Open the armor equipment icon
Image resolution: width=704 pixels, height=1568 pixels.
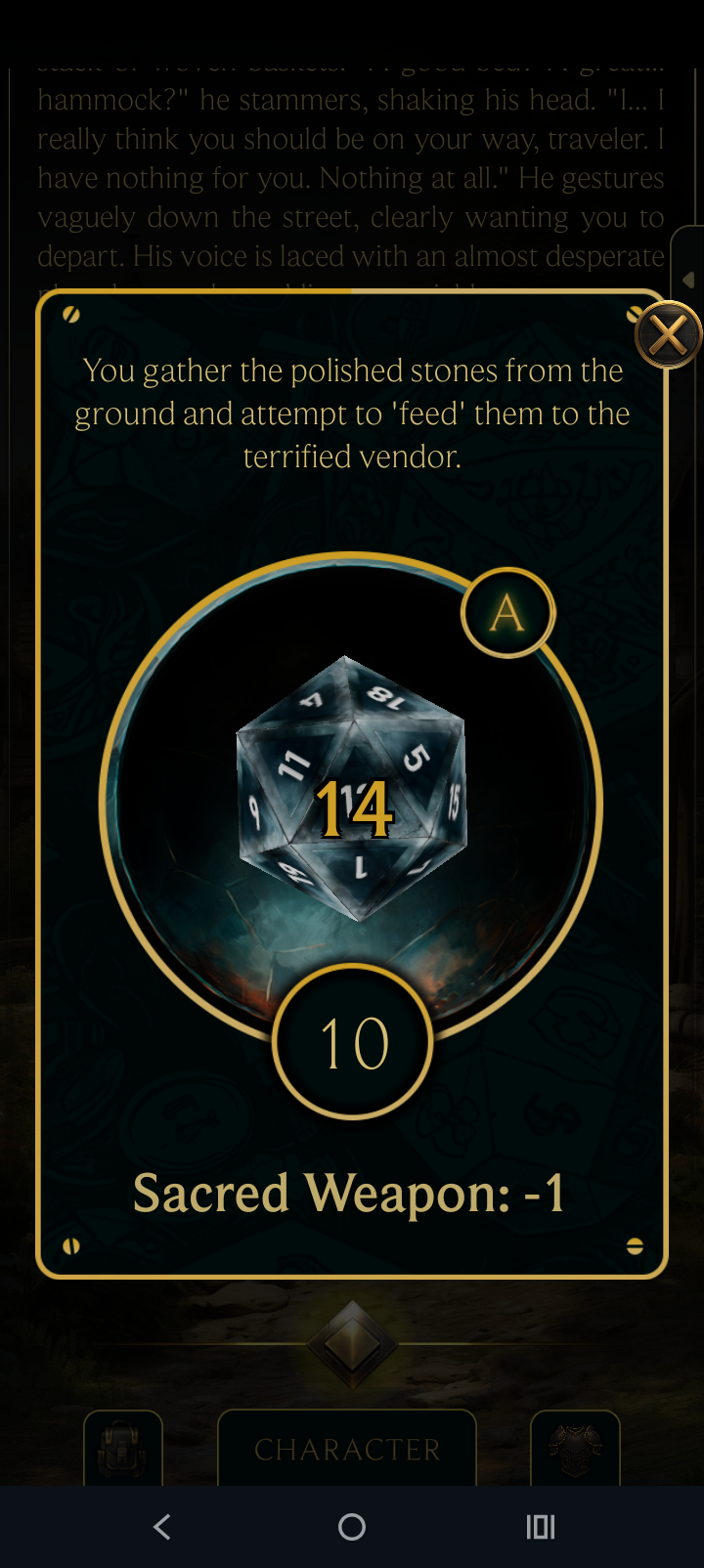click(x=575, y=1449)
